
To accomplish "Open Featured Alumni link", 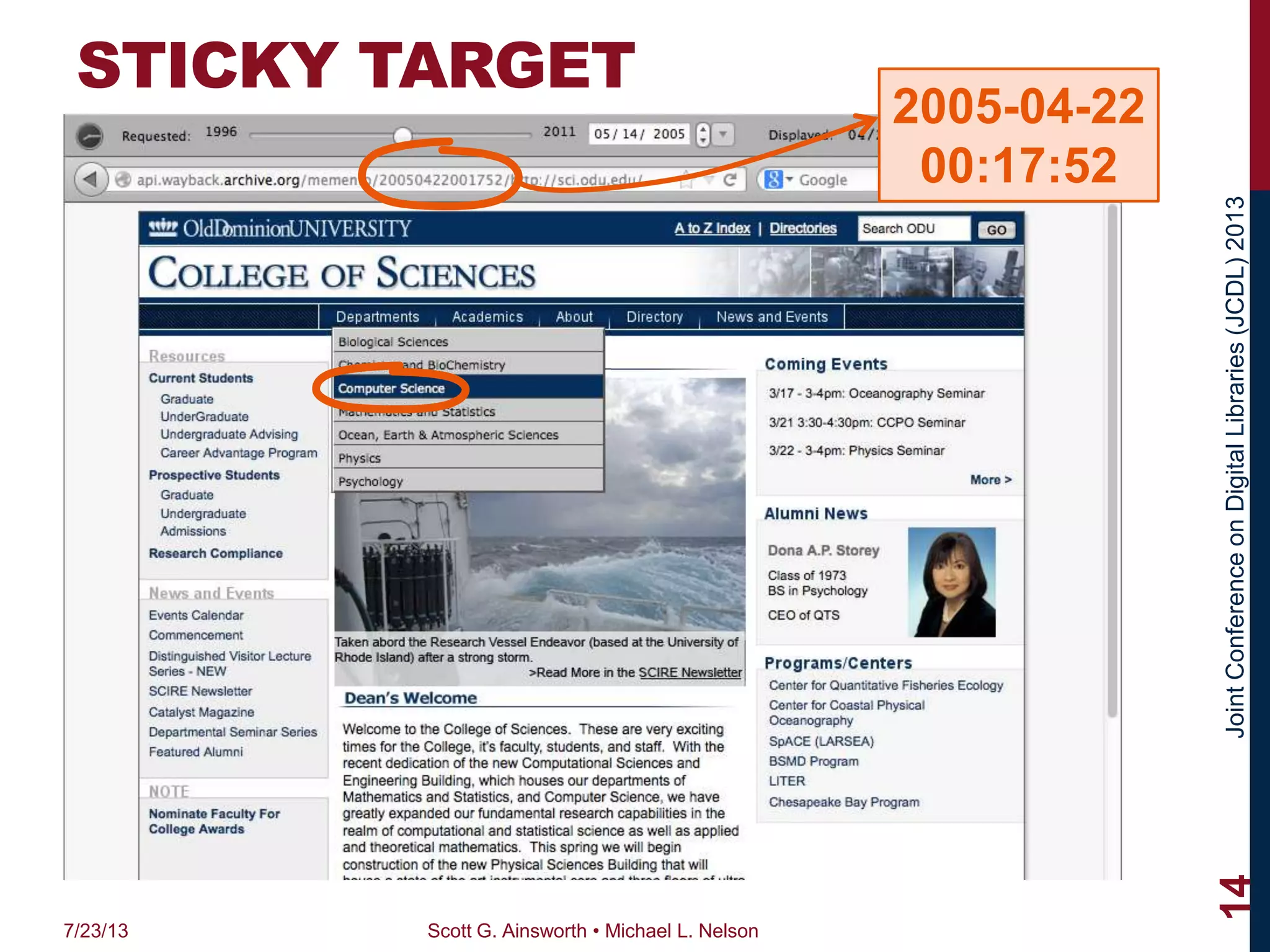I will click(x=195, y=752).
